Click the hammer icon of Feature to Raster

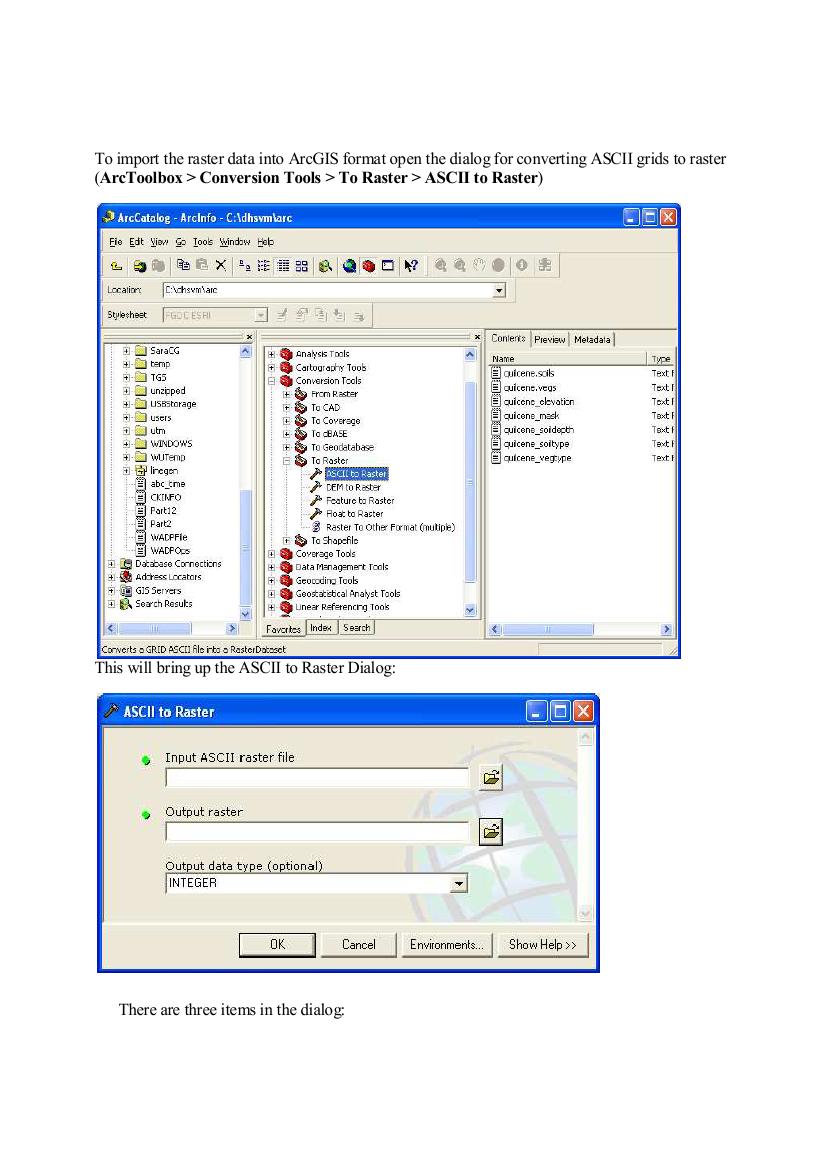[316, 500]
